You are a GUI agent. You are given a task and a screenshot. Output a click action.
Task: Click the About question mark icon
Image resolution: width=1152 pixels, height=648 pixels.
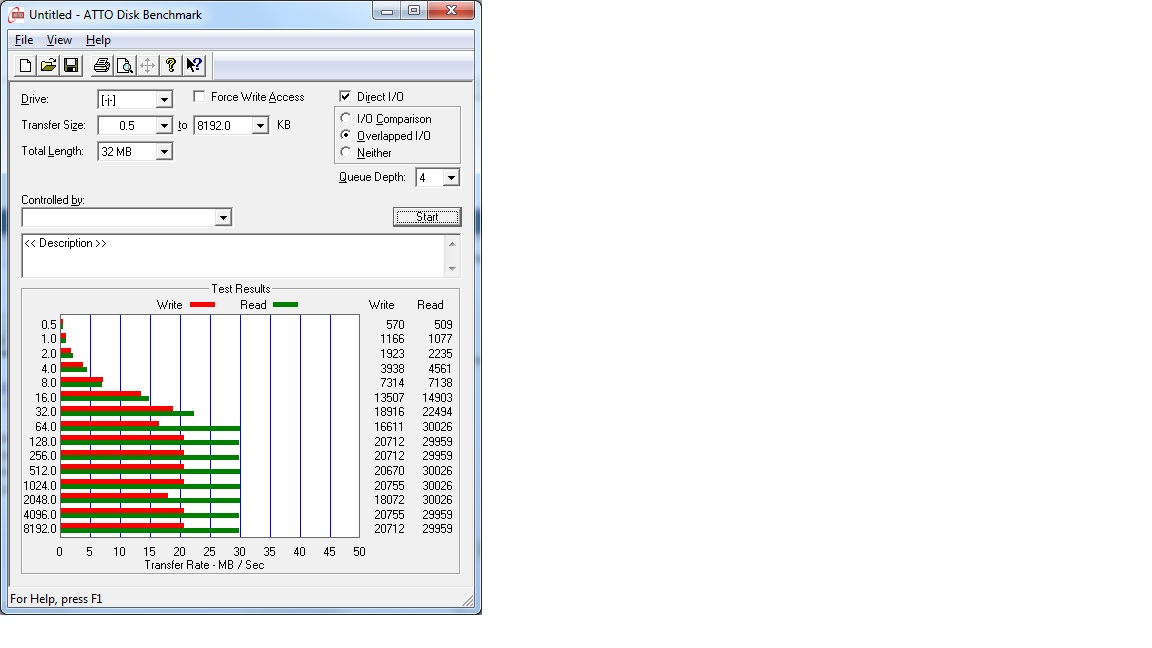[171, 66]
